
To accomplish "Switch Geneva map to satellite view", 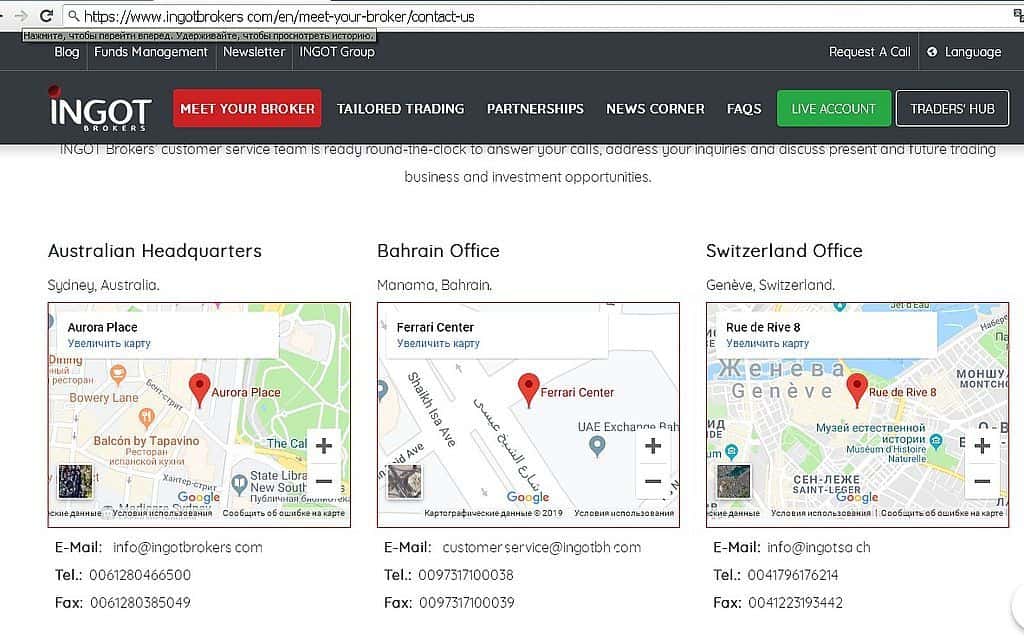I will [733, 481].
